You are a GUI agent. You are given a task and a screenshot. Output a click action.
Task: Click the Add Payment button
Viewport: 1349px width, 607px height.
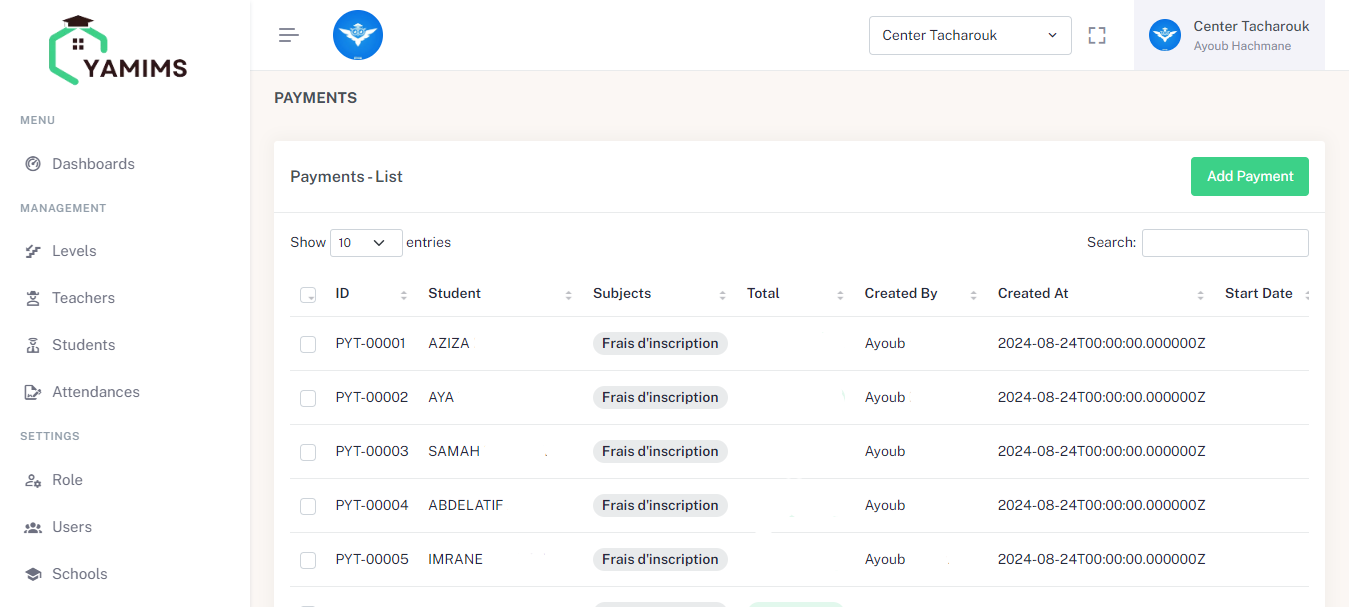(x=1249, y=176)
